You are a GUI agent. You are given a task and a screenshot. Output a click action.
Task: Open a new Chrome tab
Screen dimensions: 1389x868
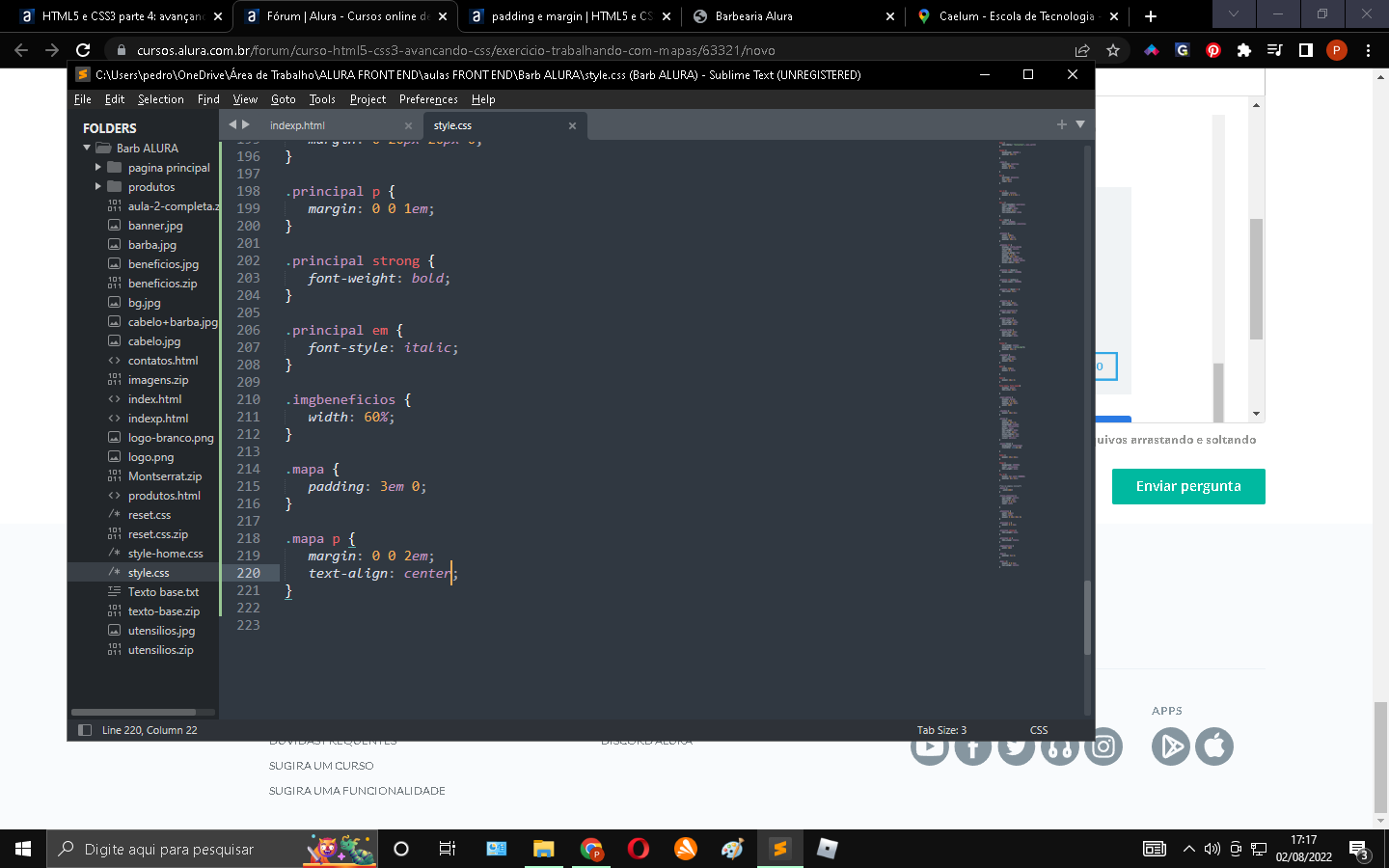[x=1151, y=16]
